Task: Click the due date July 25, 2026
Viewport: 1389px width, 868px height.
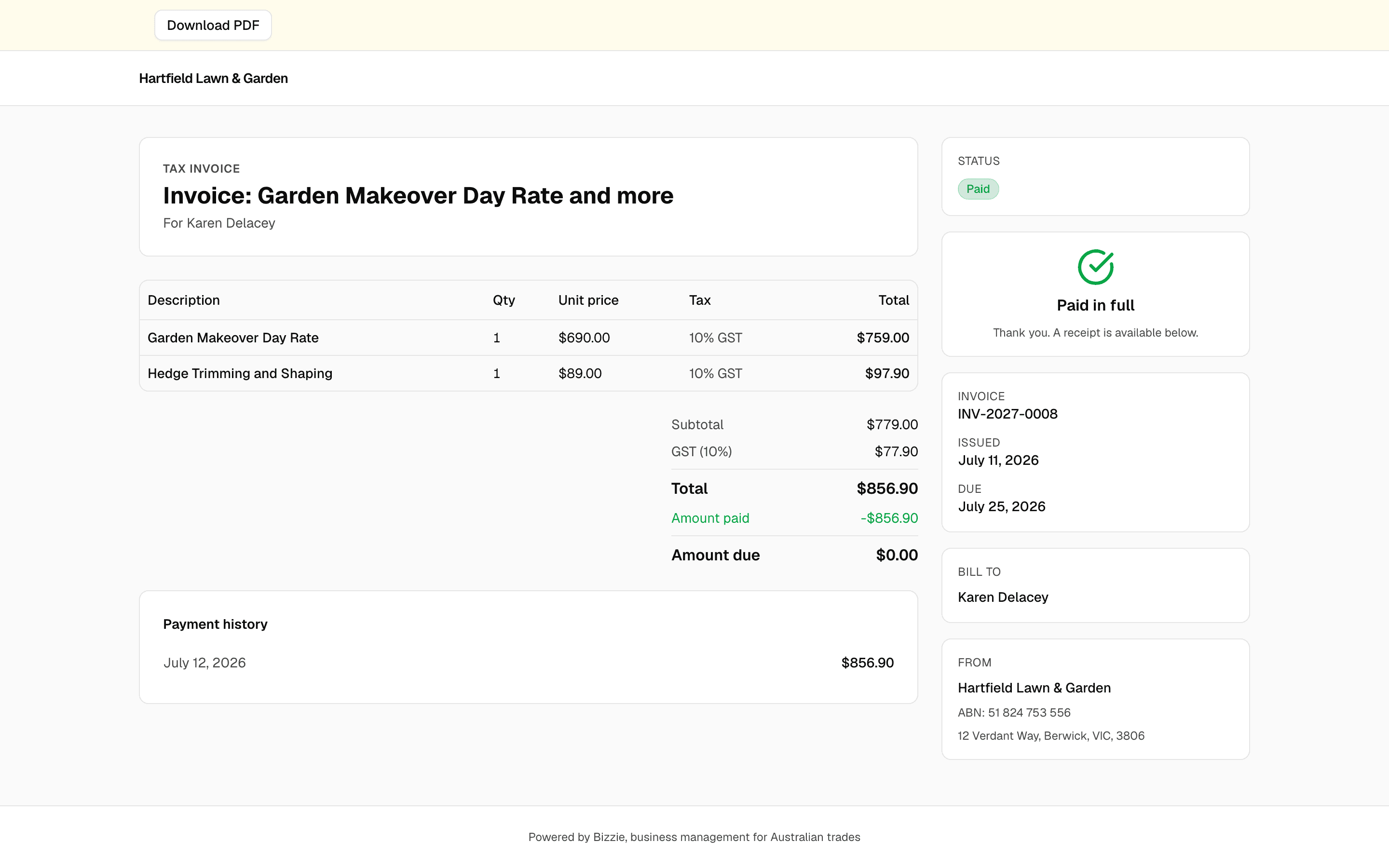Action: coord(1002,506)
